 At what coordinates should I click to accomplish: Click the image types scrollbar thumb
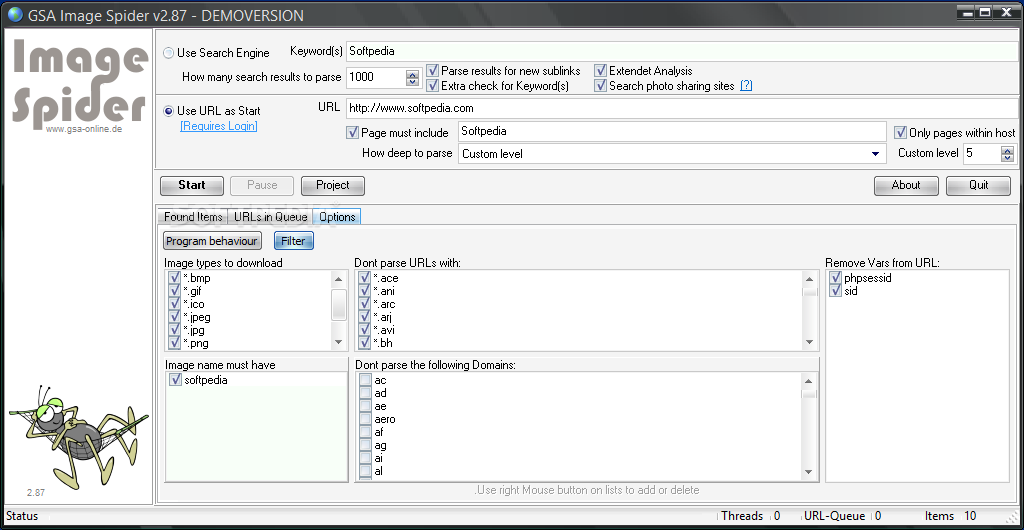[x=338, y=304]
